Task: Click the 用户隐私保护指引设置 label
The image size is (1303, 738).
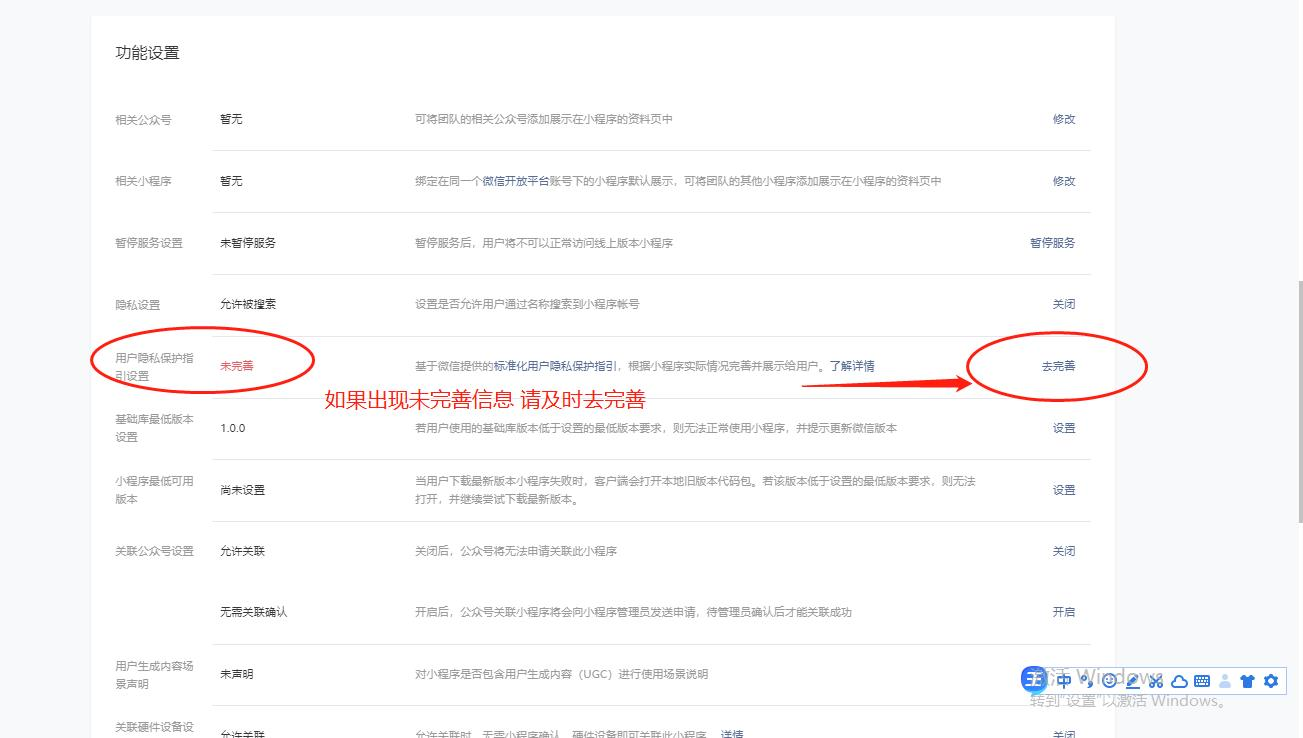Action: pos(155,367)
